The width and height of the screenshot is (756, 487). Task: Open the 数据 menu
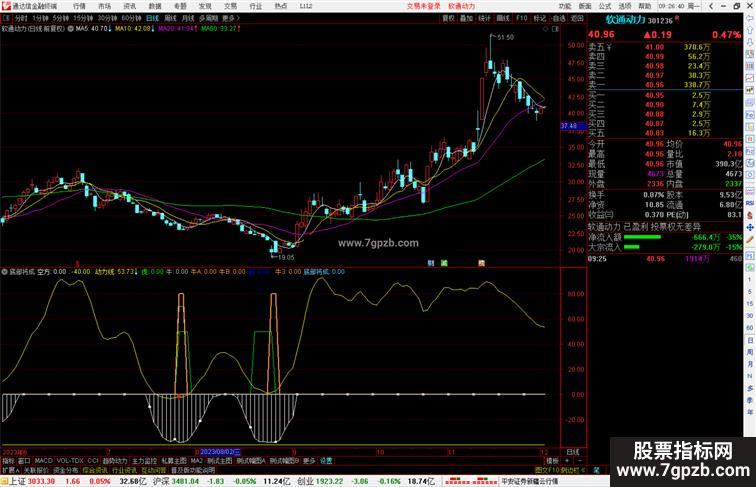click(155, 6)
